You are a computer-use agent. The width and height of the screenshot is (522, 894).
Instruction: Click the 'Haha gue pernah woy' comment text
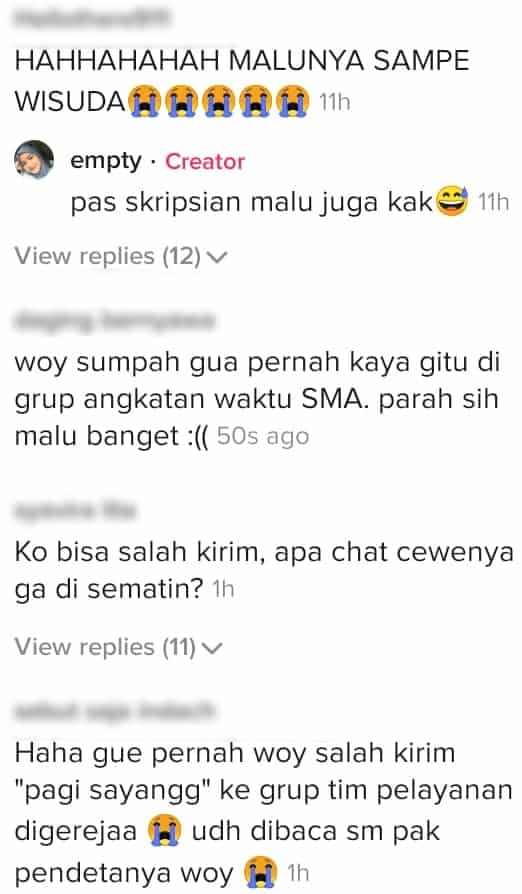point(263,812)
